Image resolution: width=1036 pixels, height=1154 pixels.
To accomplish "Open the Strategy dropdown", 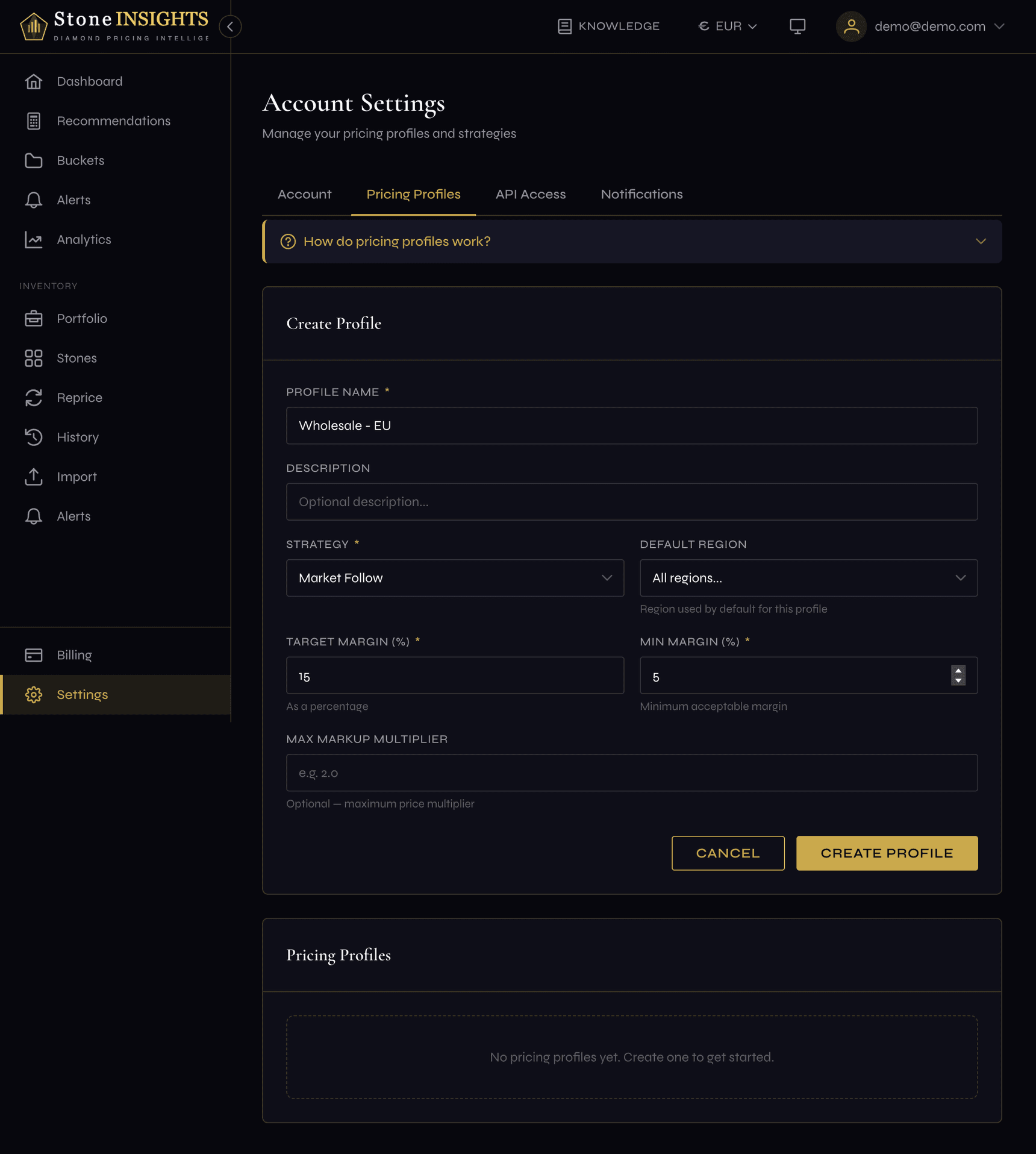I will click(454, 577).
